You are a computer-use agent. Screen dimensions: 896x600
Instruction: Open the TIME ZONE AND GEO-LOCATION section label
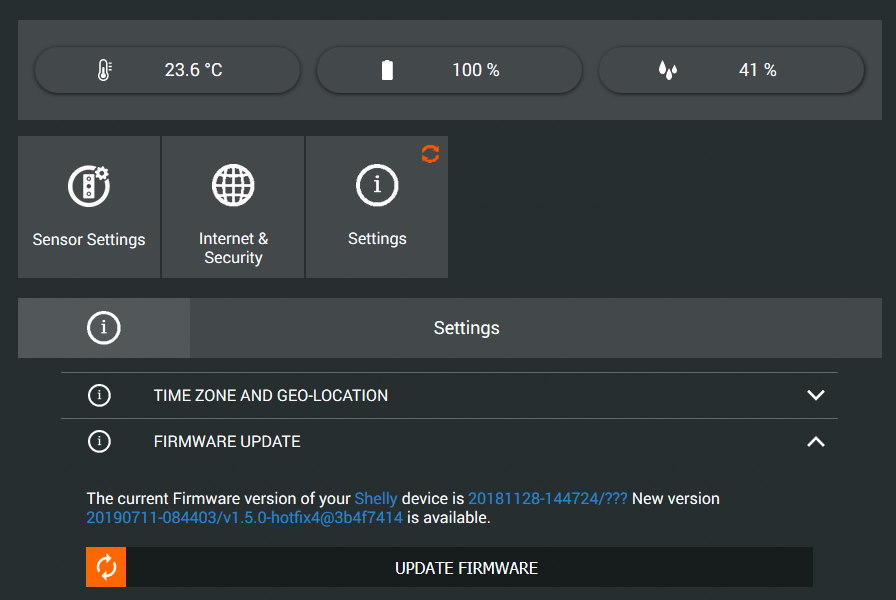point(270,396)
